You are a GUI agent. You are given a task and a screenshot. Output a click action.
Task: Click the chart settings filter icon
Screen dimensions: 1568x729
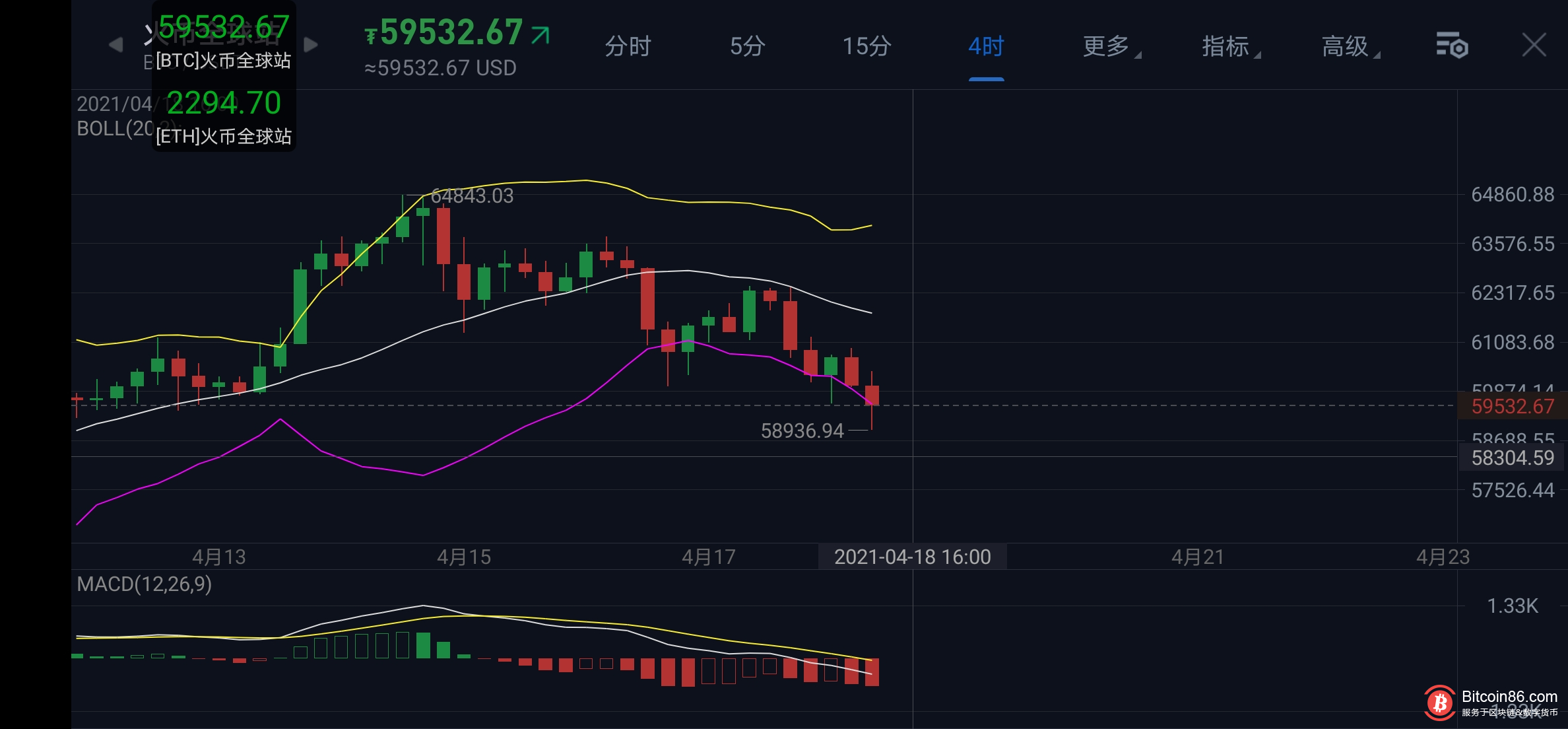[1451, 46]
